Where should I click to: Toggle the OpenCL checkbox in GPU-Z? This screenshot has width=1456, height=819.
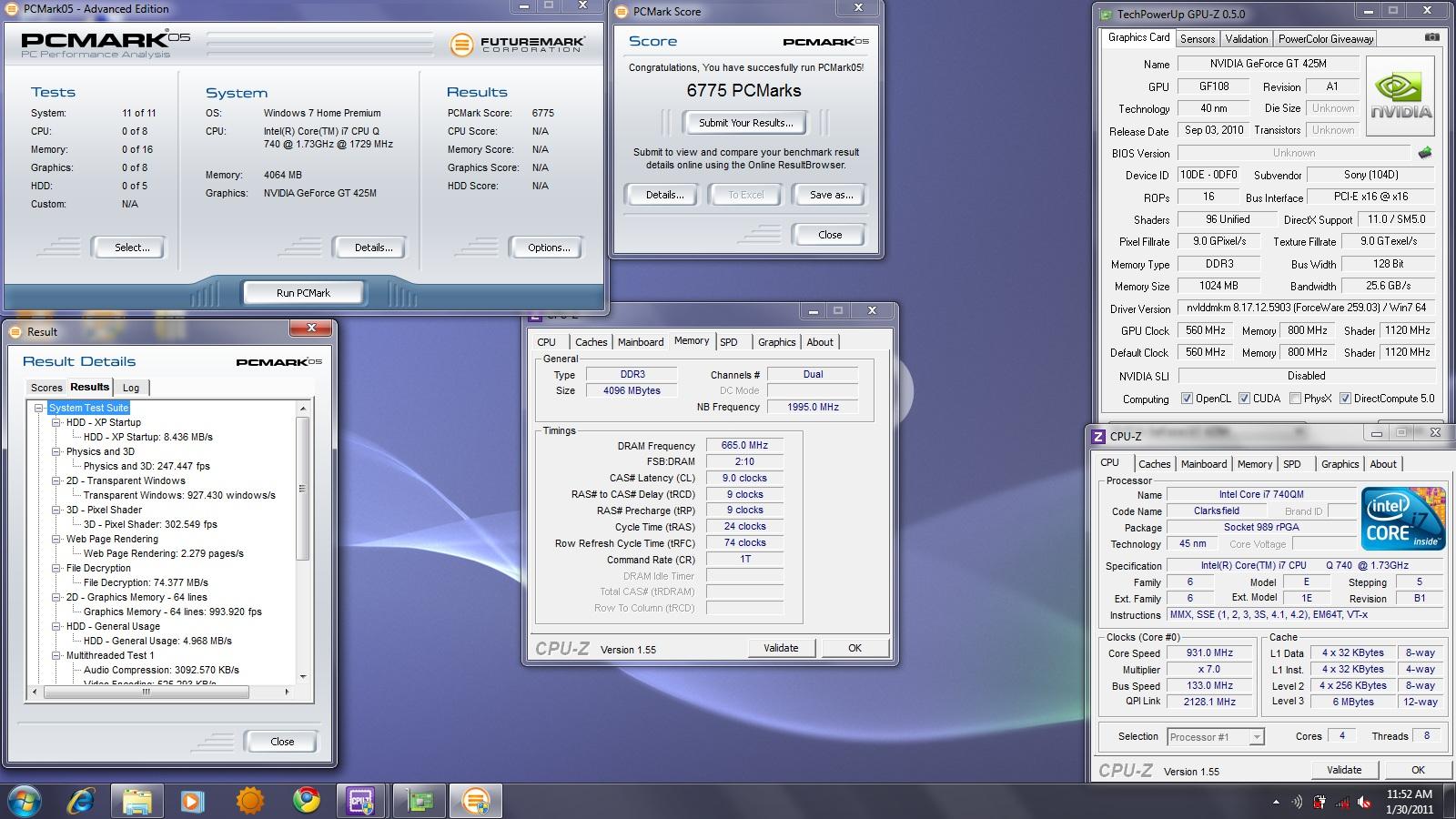click(1187, 399)
